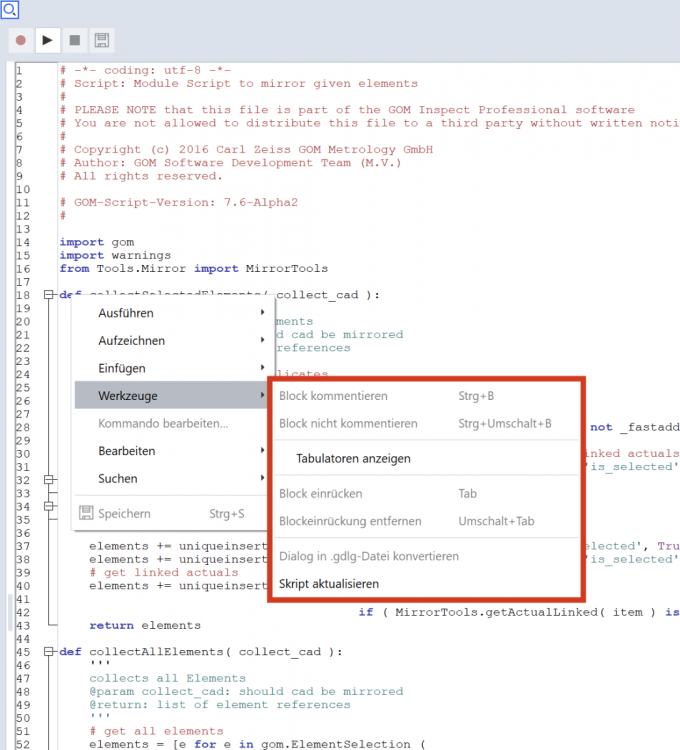Collapse the code fold at line 32
This screenshot has width=680, height=750.
tap(47, 480)
